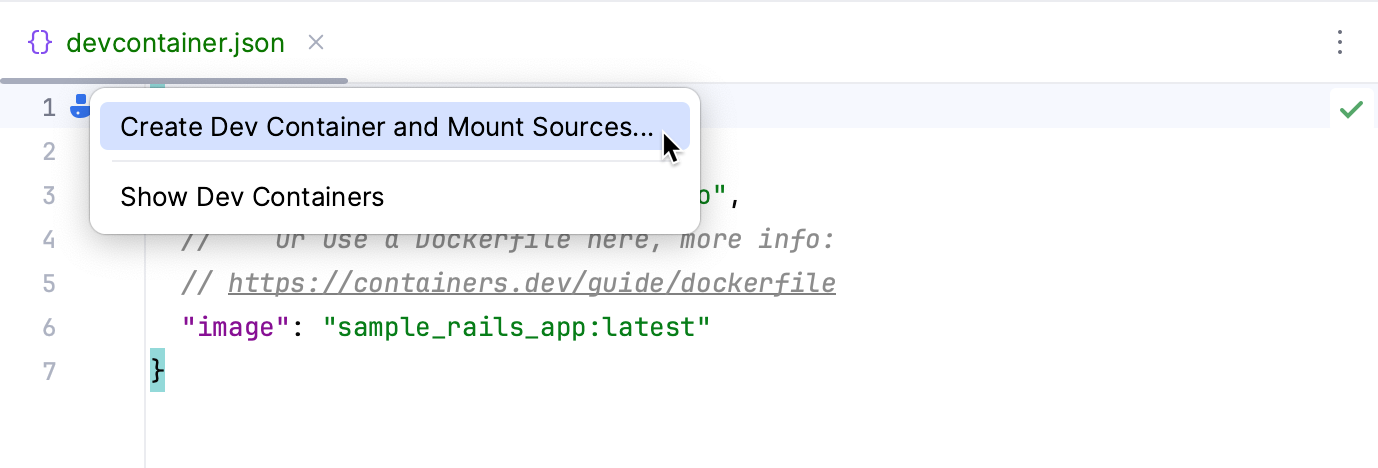Select Show Dev Containers menu entry
This screenshot has width=1378, height=468.
pyautogui.click(x=252, y=197)
